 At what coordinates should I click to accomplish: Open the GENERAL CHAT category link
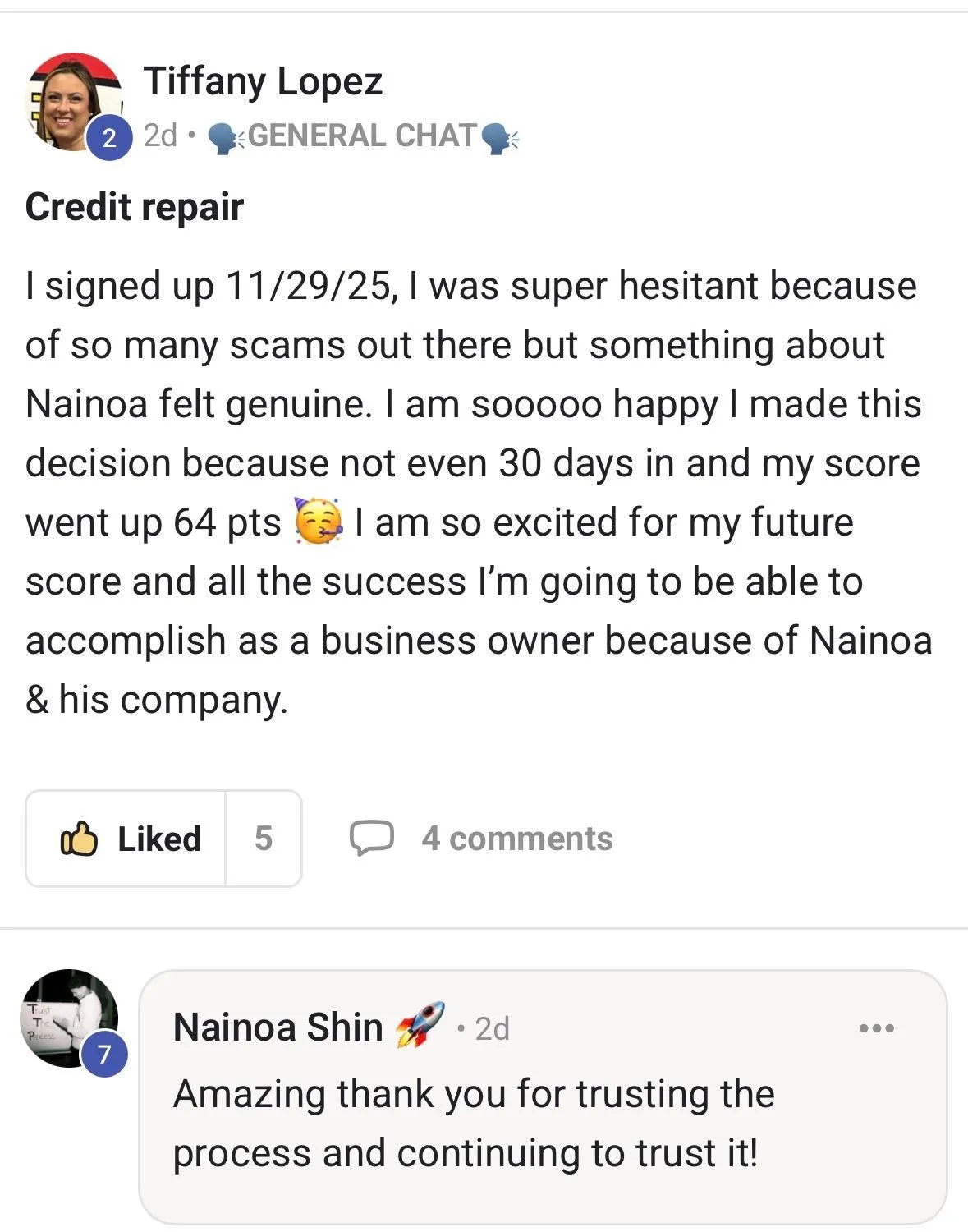point(362,136)
